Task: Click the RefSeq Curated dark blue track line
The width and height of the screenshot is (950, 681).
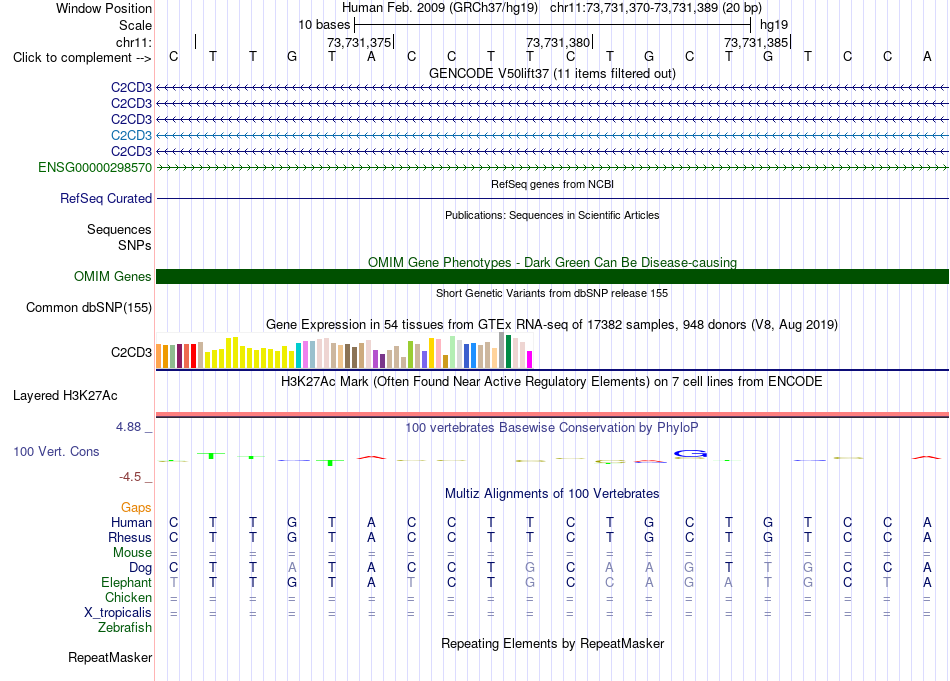Action: coord(552,198)
